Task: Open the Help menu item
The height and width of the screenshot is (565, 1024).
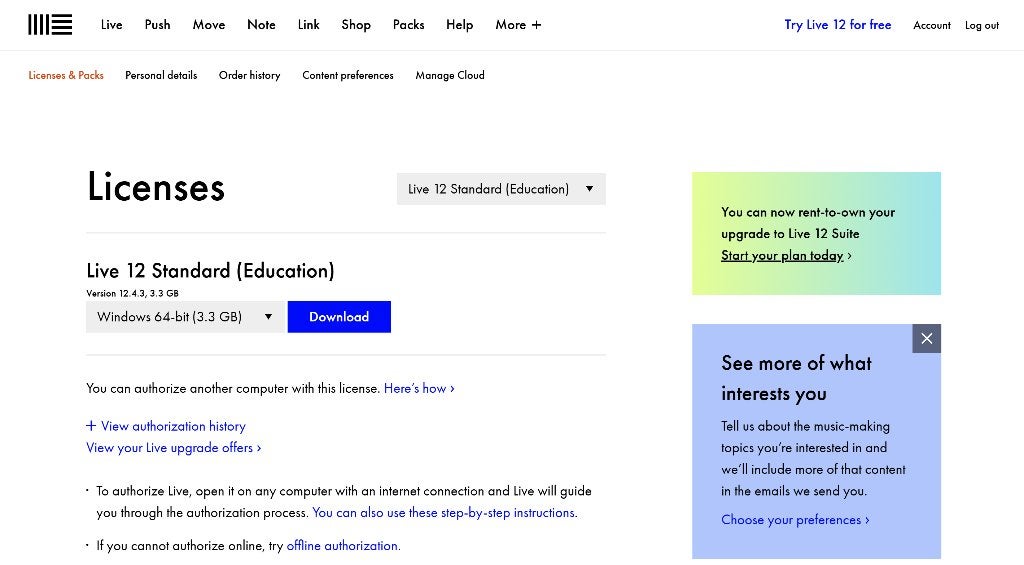Action: pos(460,25)
